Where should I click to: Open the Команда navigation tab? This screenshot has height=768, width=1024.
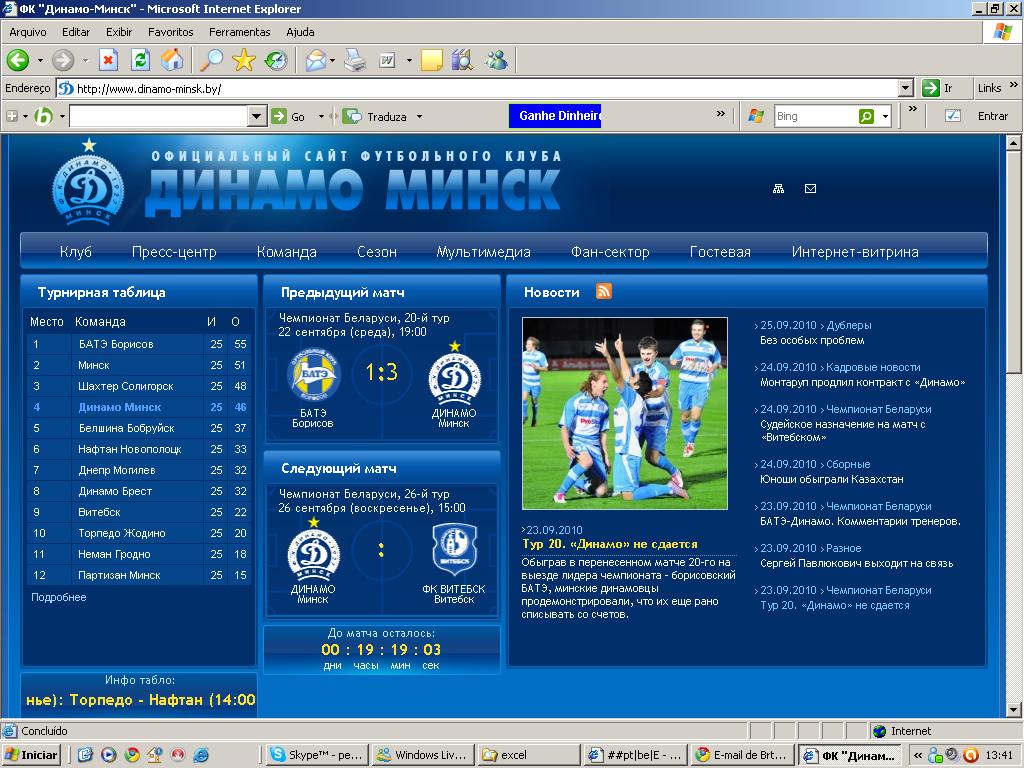click(x=286, y=252)
